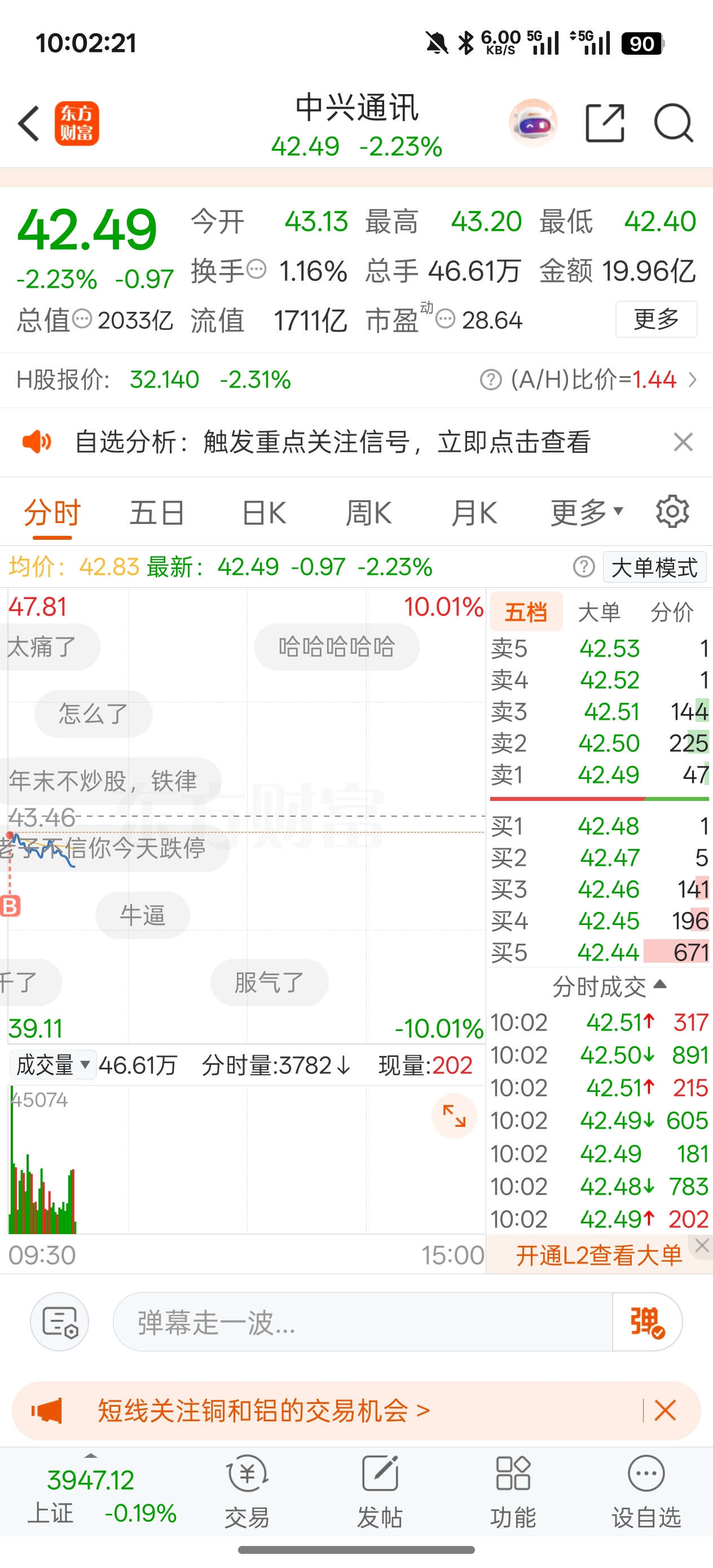Tap the info icon next to 换手
The width and height of the screenshot is (713, 1568).
[257, 268]
